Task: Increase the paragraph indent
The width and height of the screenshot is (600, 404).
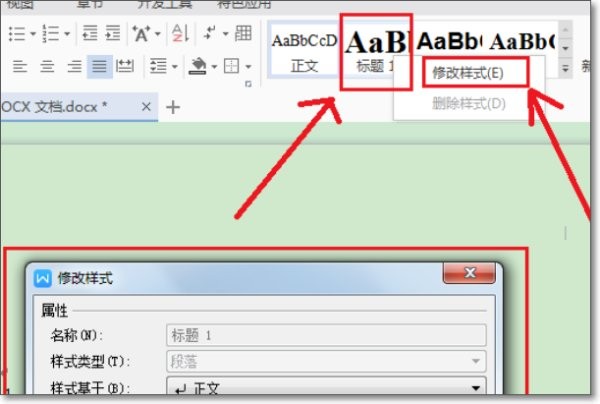Action: (x=114, y=33)
